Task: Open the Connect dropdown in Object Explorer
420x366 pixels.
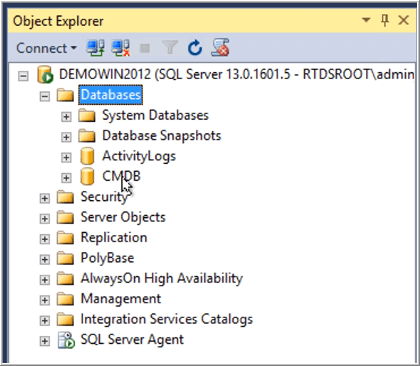Action: point(46,48)
